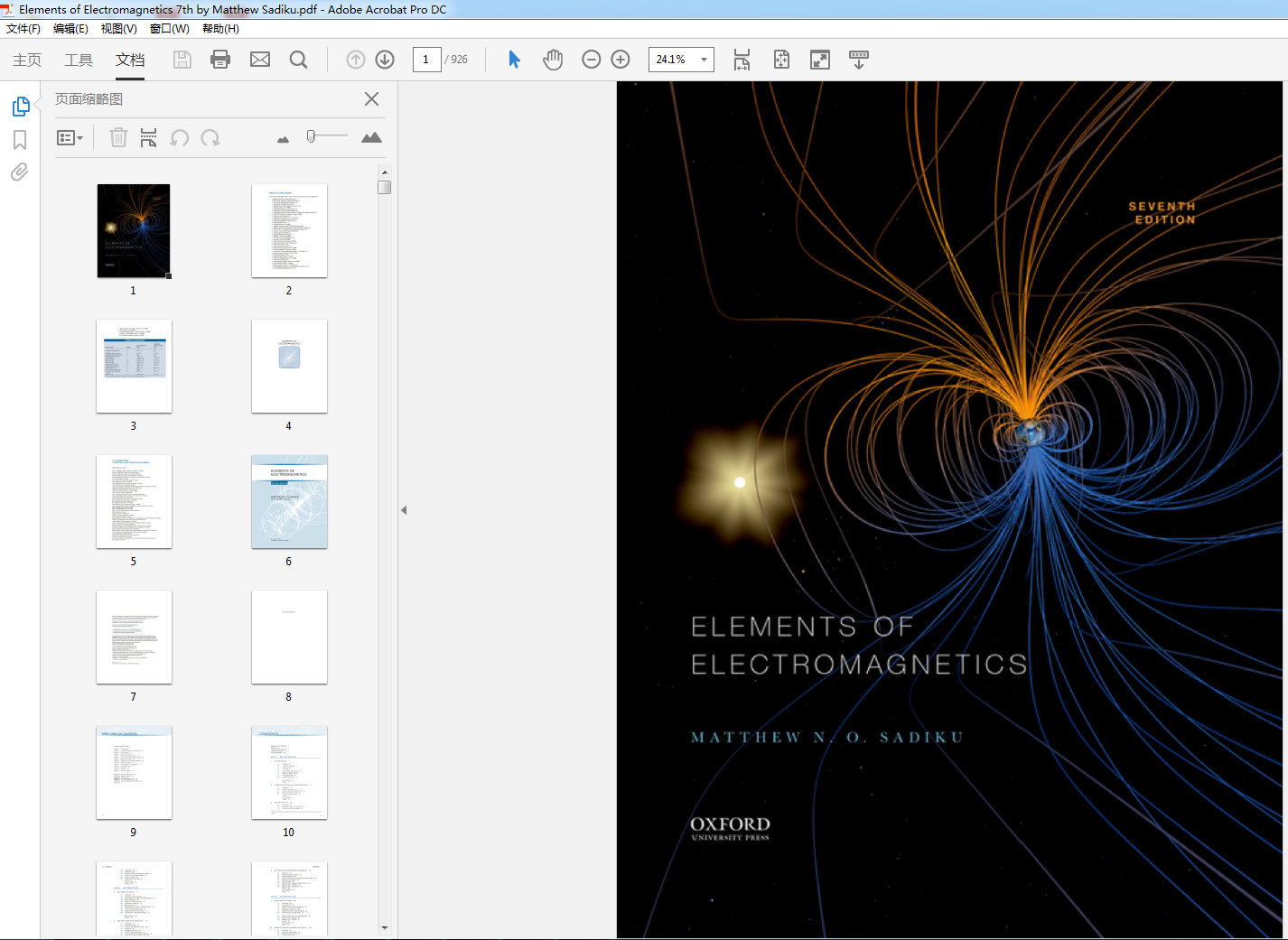1288x940 pixels.
Task: Open the 文件(F) menu
Action: tap(23, 29)
